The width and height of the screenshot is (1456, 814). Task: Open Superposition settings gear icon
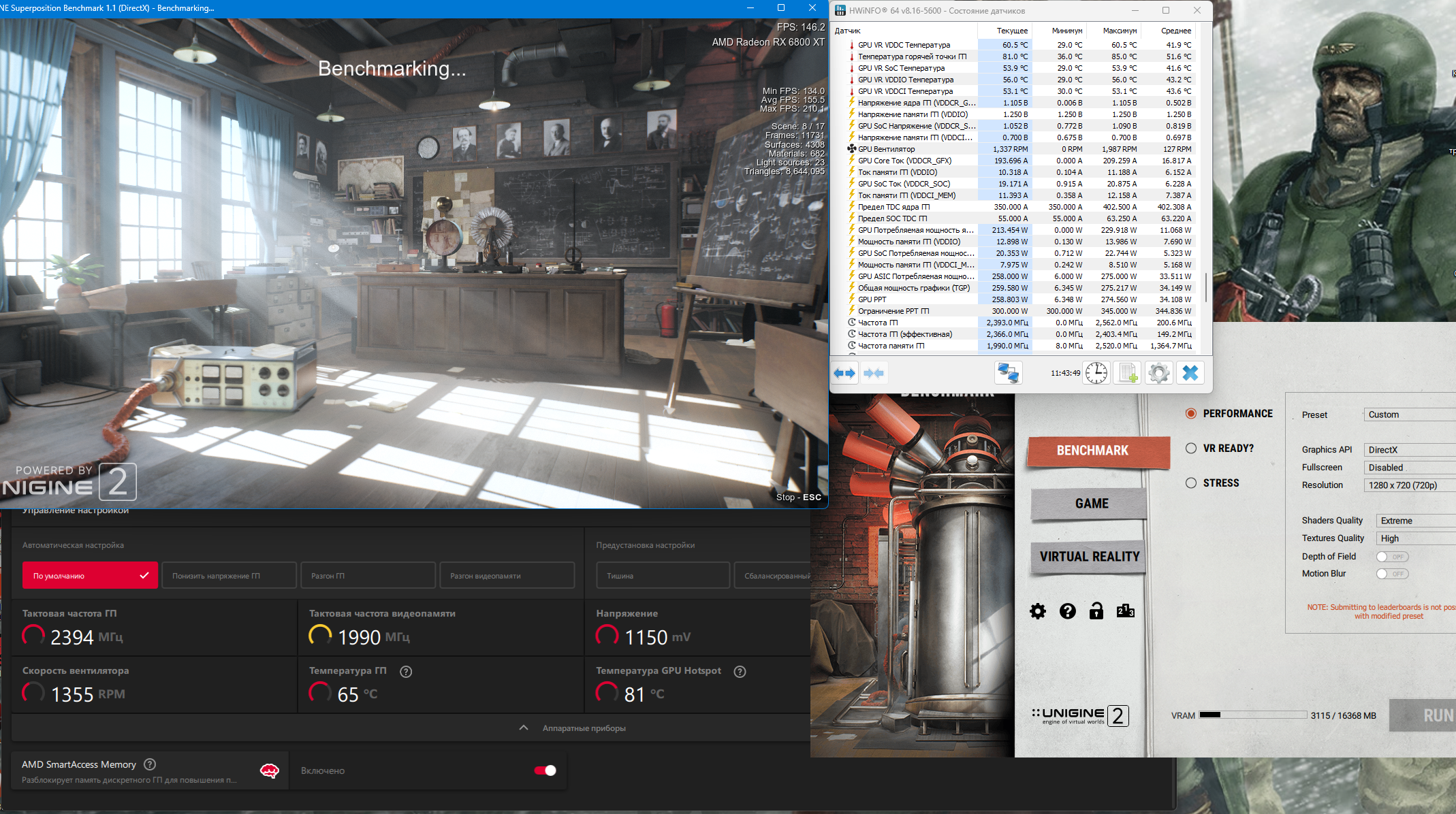tap(1038, 611)
